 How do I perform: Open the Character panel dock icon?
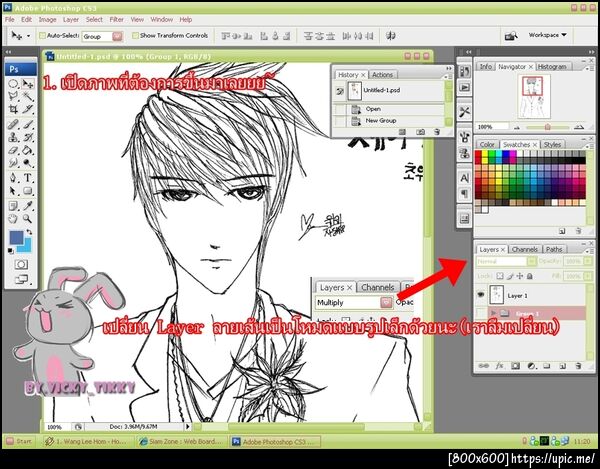[x=465, y=178]
